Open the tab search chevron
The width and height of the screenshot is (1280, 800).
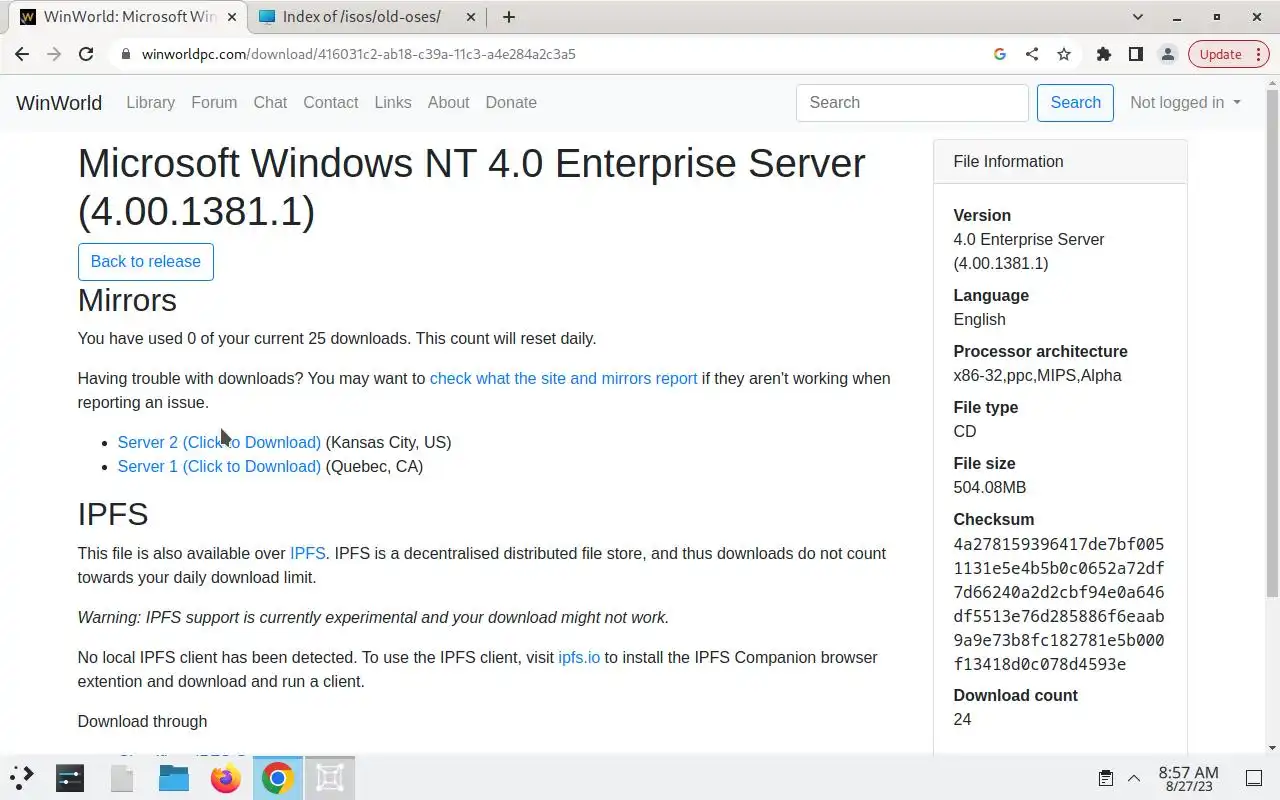click(x=1137, y=17)
